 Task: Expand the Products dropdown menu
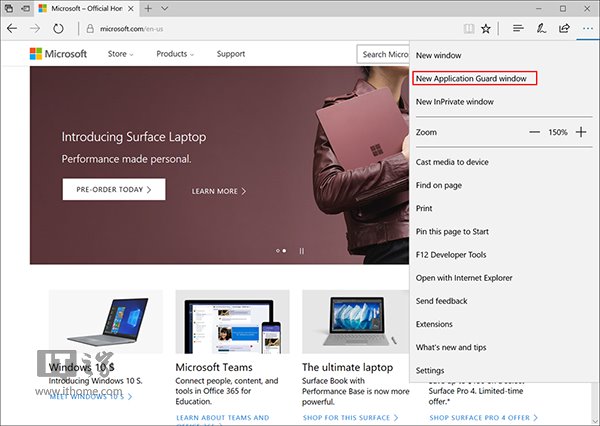[x=175, y=54]
